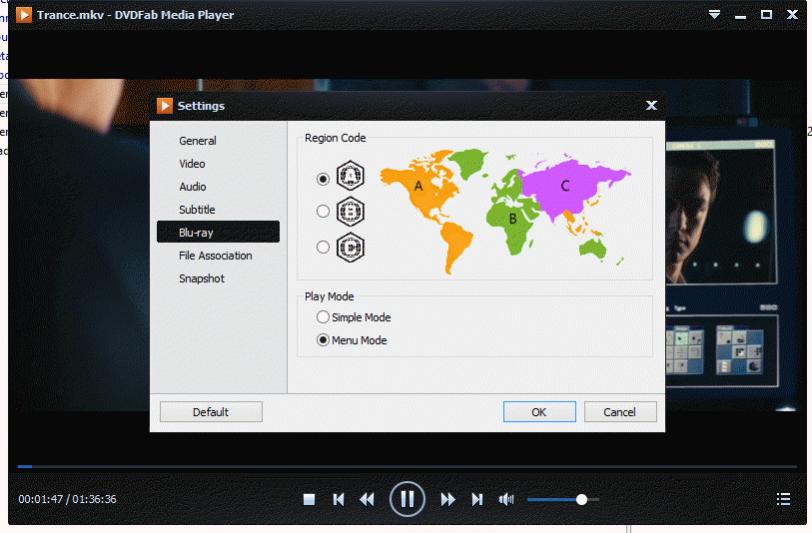
Task: Choose Menu Mode play mode
Action: 323,340
